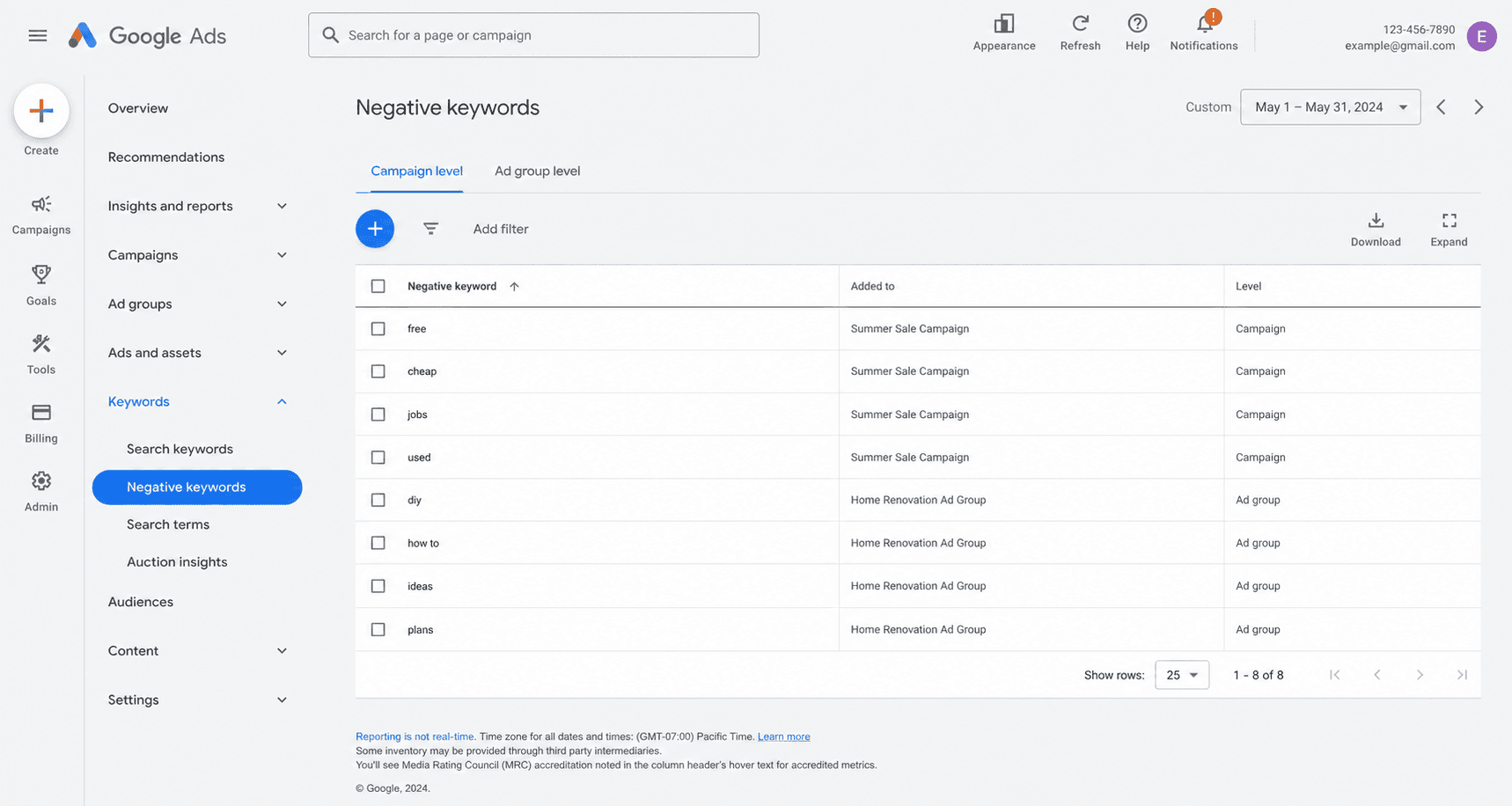Open Search terms page

(x=168, y=524)
